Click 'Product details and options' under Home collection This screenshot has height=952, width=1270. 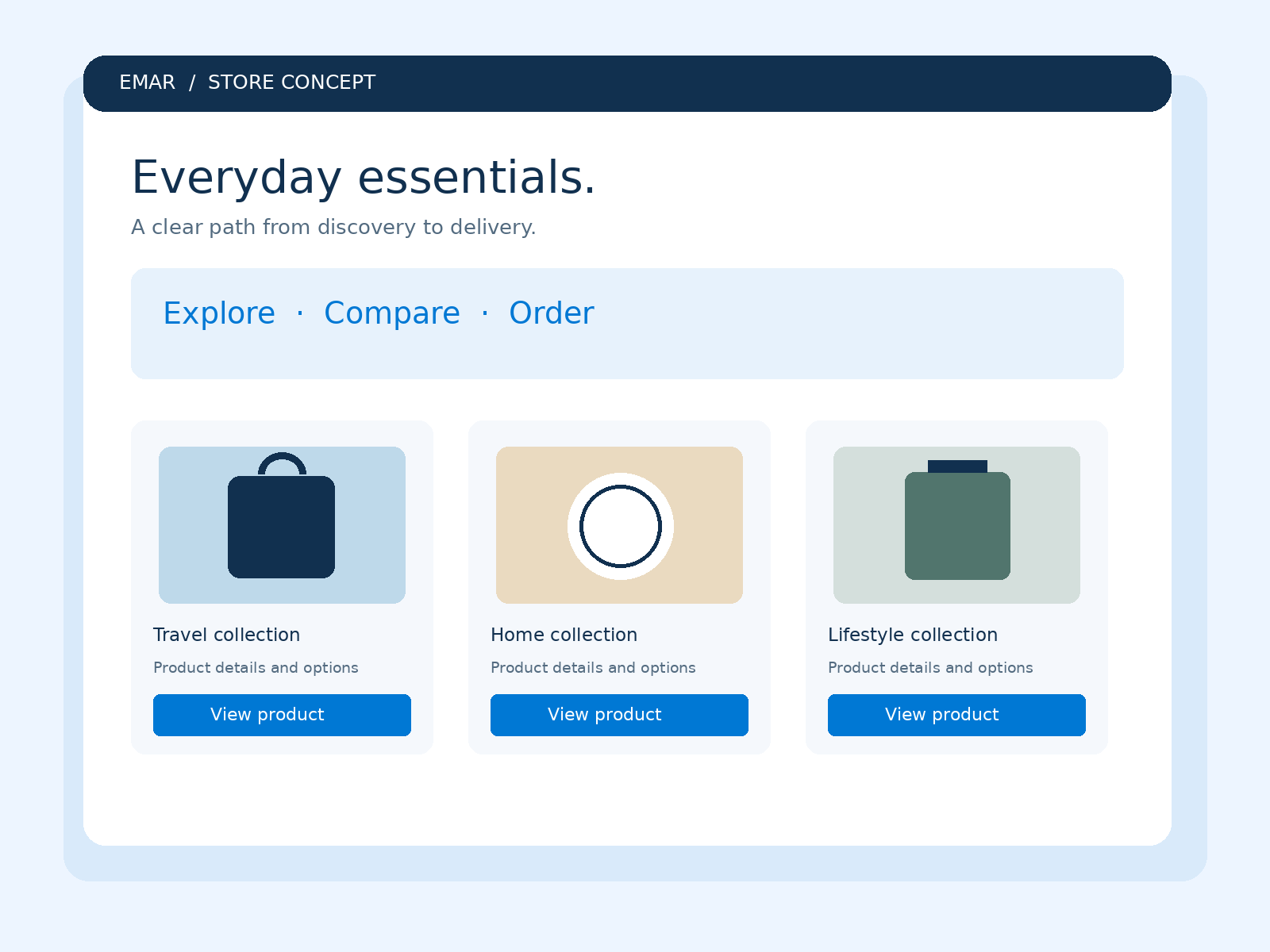click(x=593, y=667)
